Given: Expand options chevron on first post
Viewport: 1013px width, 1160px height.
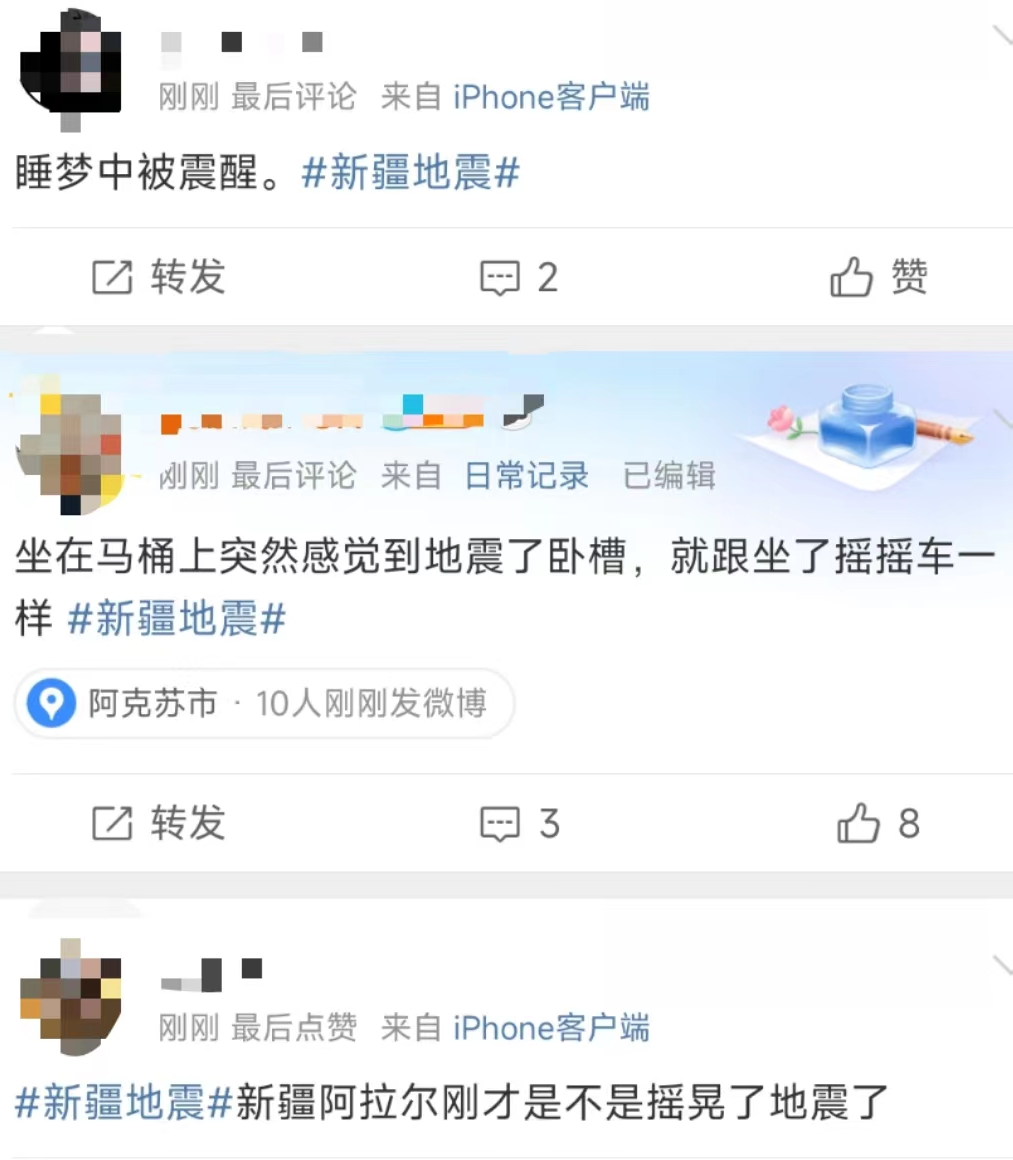Looking at the screenshot, I should (x=1002, y=34).
